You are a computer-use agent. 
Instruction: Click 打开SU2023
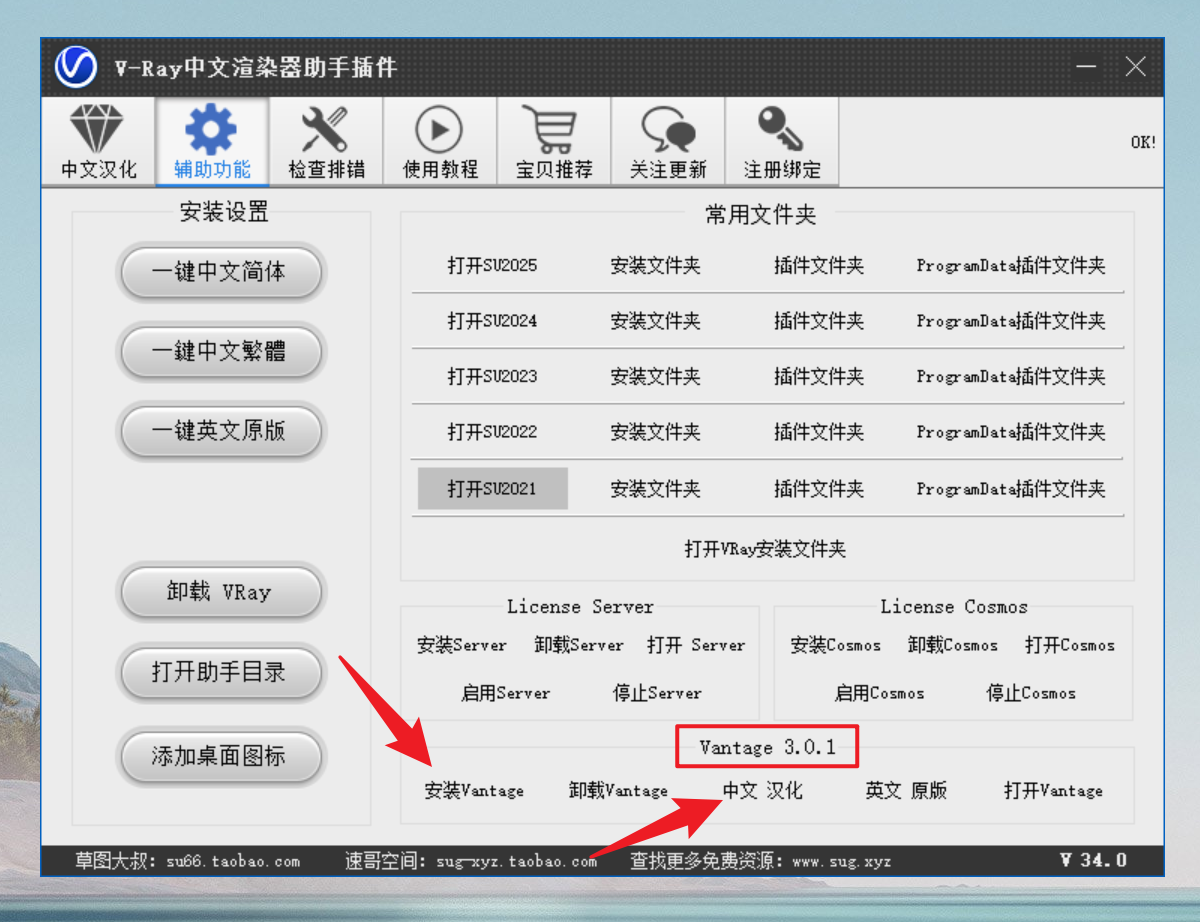pos(492,377)
